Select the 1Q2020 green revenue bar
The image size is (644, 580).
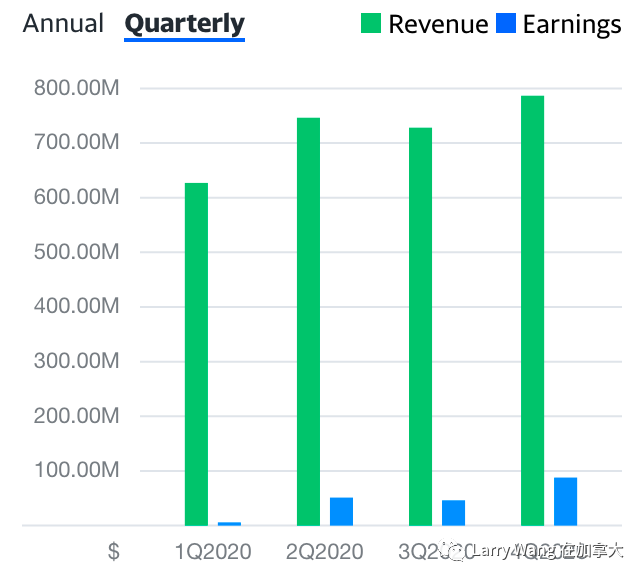coord(196,354)
